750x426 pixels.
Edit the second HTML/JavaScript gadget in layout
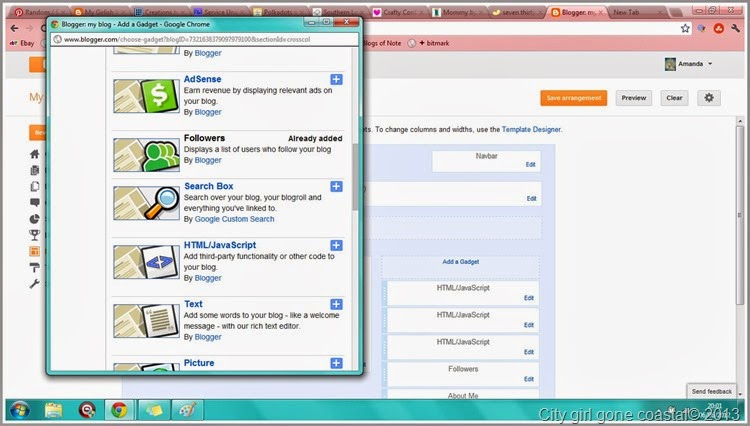click(529, 325)
